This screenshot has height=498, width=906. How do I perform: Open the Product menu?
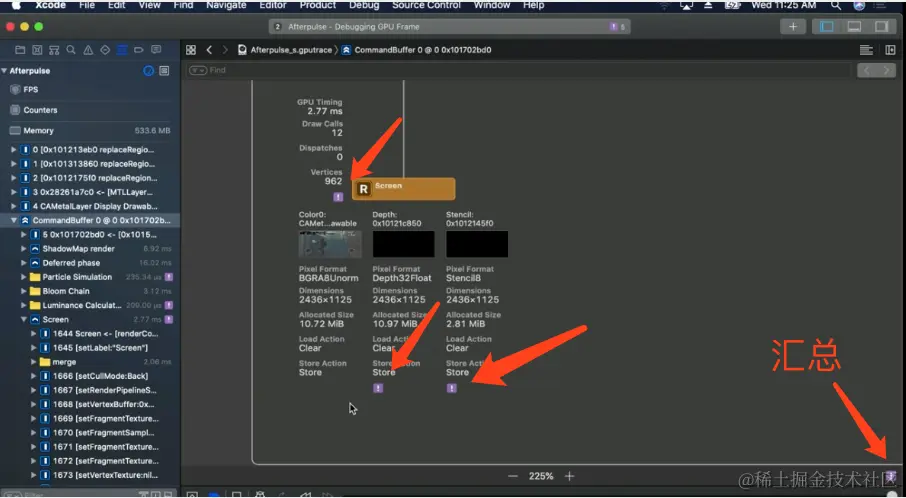pos(318,5)
